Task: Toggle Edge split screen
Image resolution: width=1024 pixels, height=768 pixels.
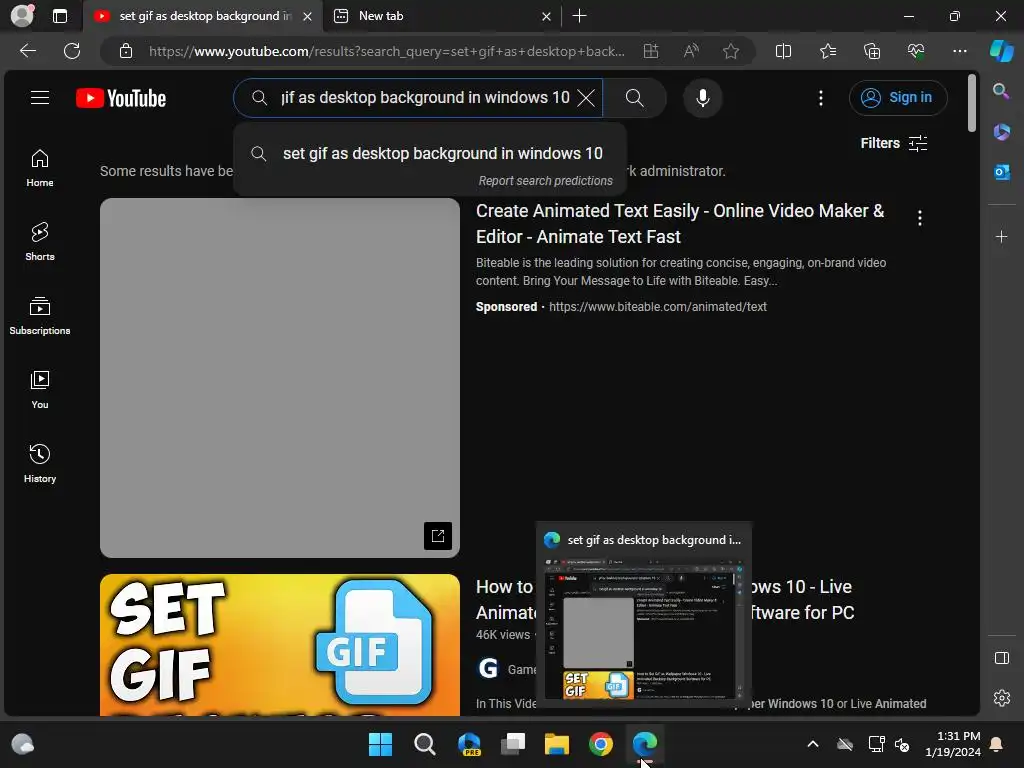Action: click(783, 51)
